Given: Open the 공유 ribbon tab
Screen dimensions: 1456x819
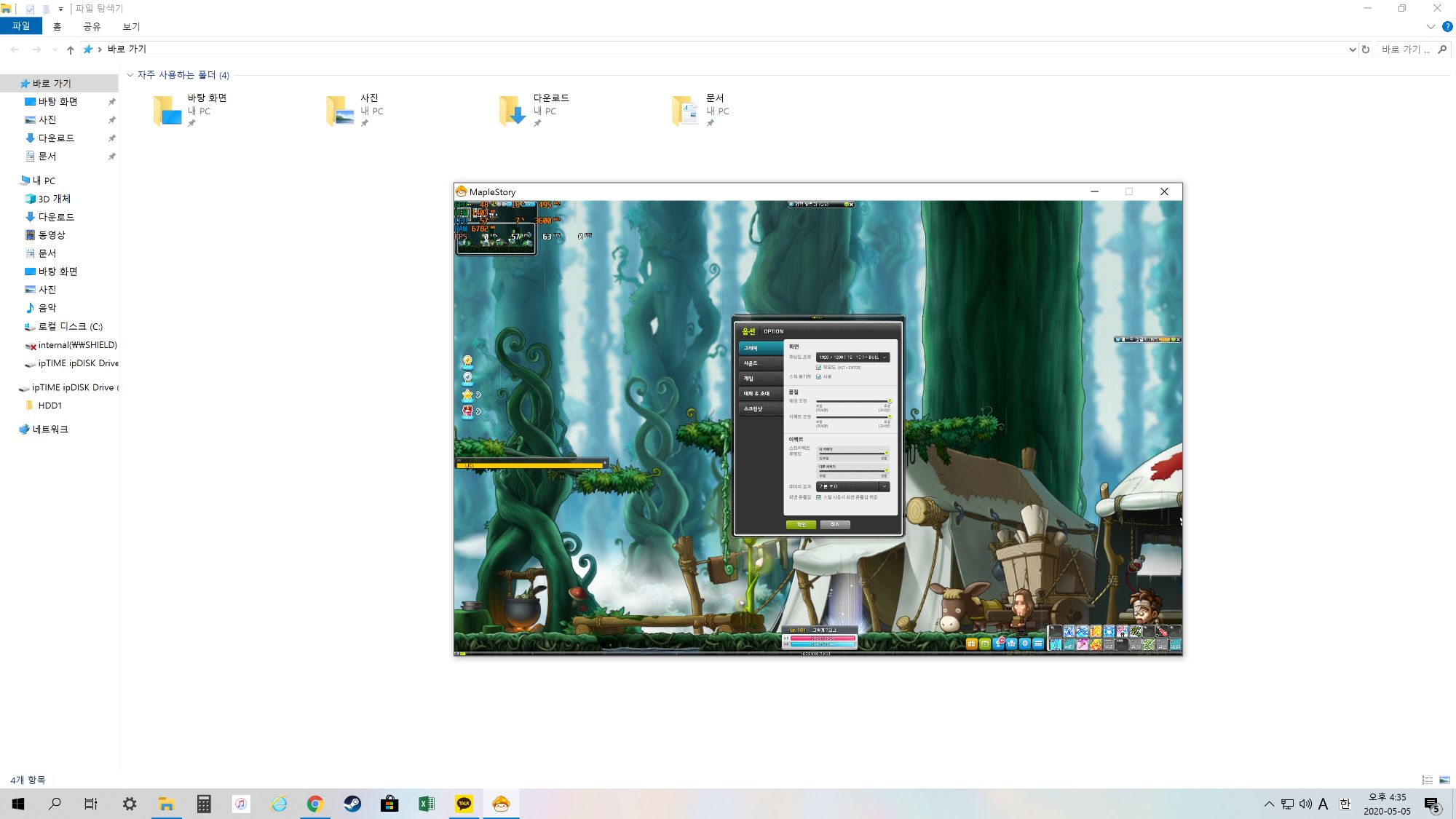Looking at the screenshot, I should tap(92, 26).
